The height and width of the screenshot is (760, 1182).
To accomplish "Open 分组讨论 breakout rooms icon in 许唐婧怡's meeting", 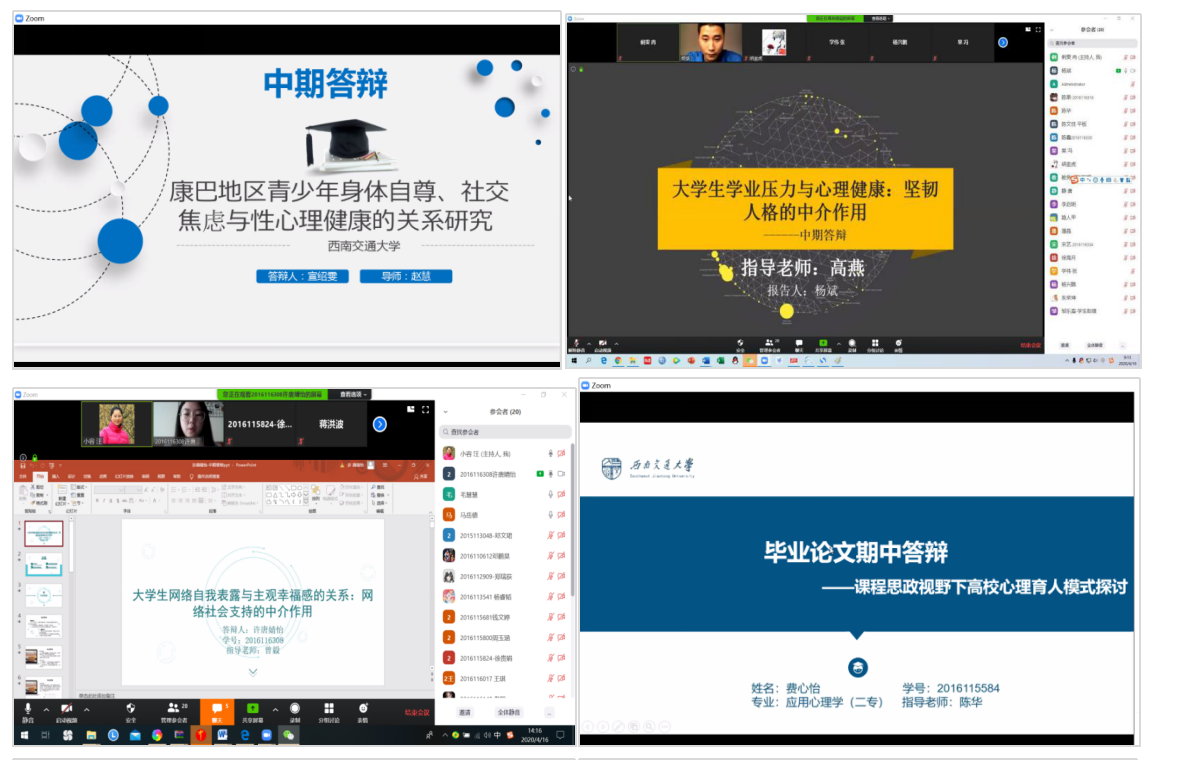I will click(329, 708).
